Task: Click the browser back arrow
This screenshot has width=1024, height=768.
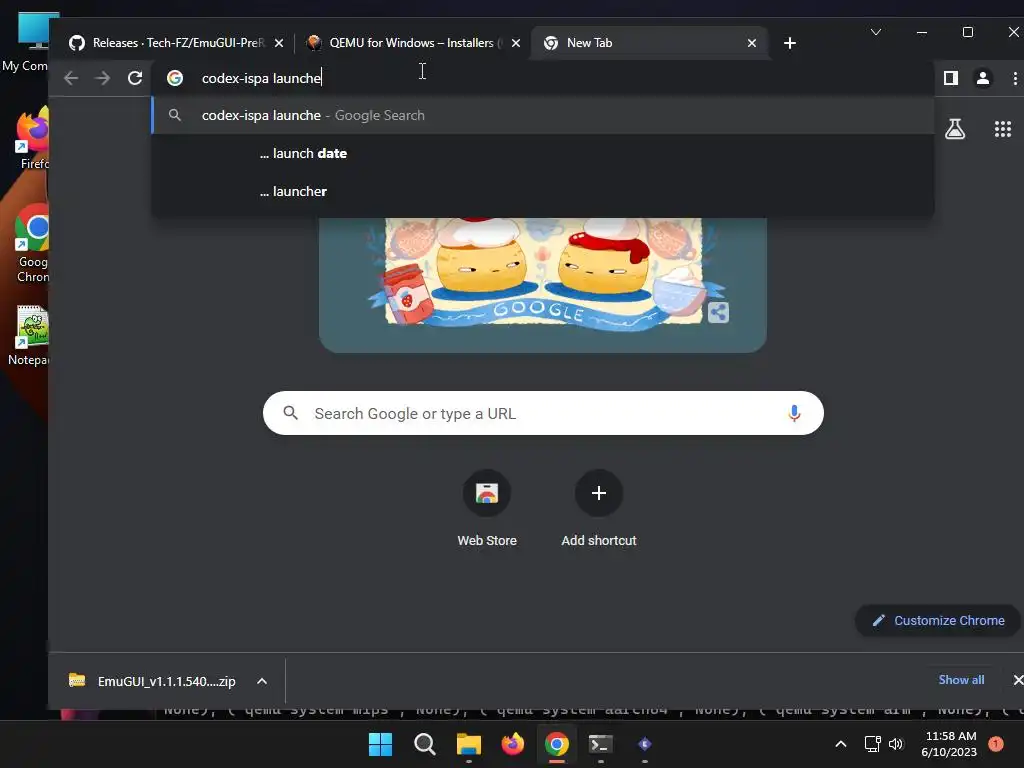Action: point(71,78)
